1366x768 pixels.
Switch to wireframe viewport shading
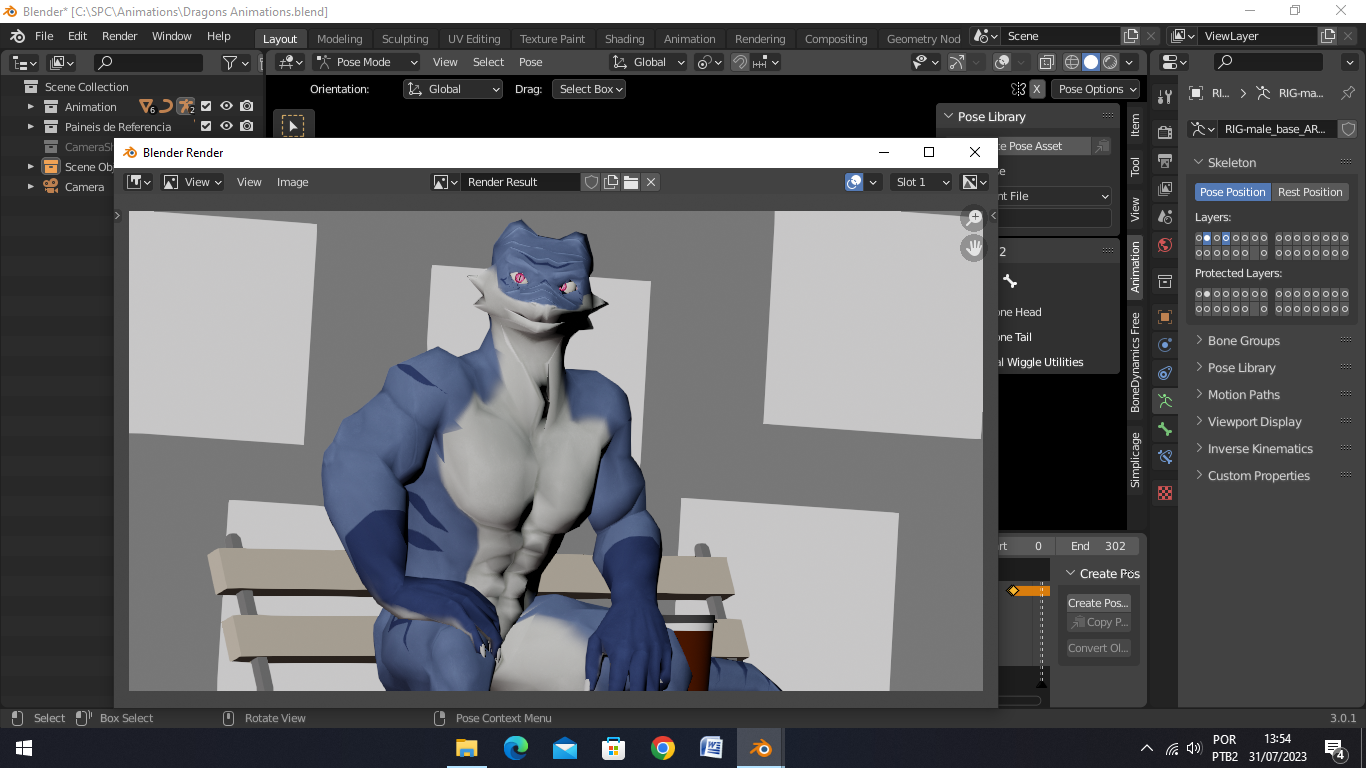tap(1071, 62)
